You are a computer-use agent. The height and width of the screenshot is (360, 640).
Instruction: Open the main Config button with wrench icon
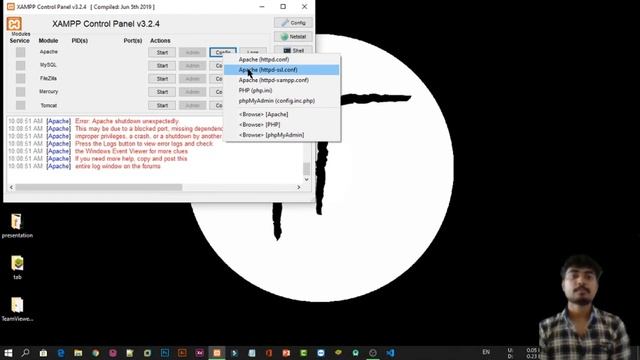(x=293, y=23)
